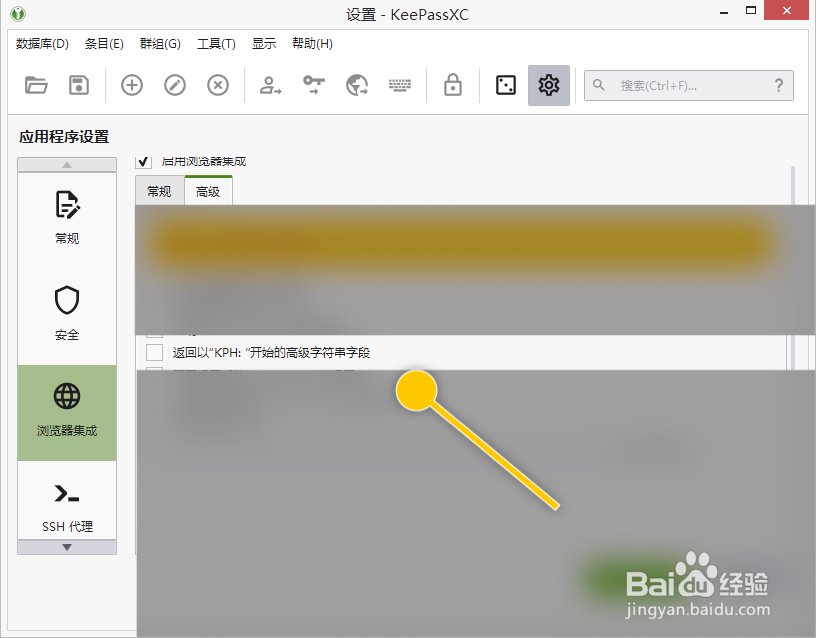Lock databases with the padlock icon

point(452,85)
